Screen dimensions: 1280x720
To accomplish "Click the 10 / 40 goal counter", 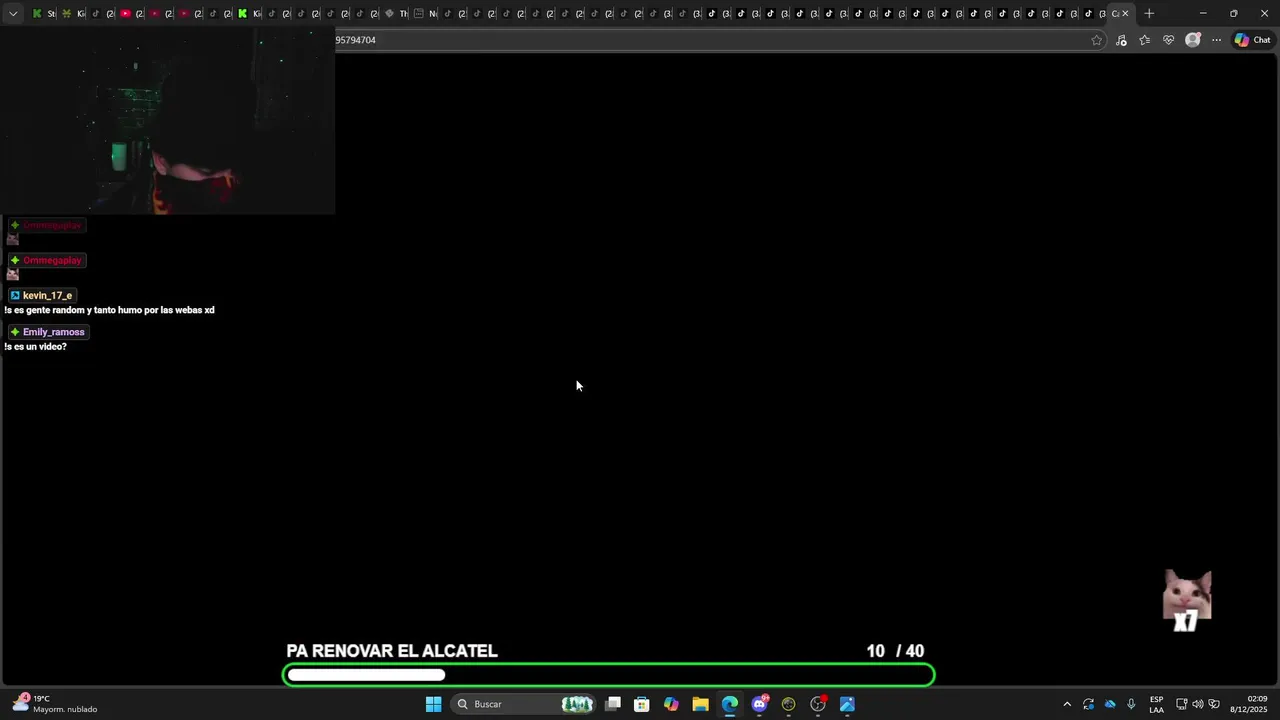I will [x=895, y=651].
